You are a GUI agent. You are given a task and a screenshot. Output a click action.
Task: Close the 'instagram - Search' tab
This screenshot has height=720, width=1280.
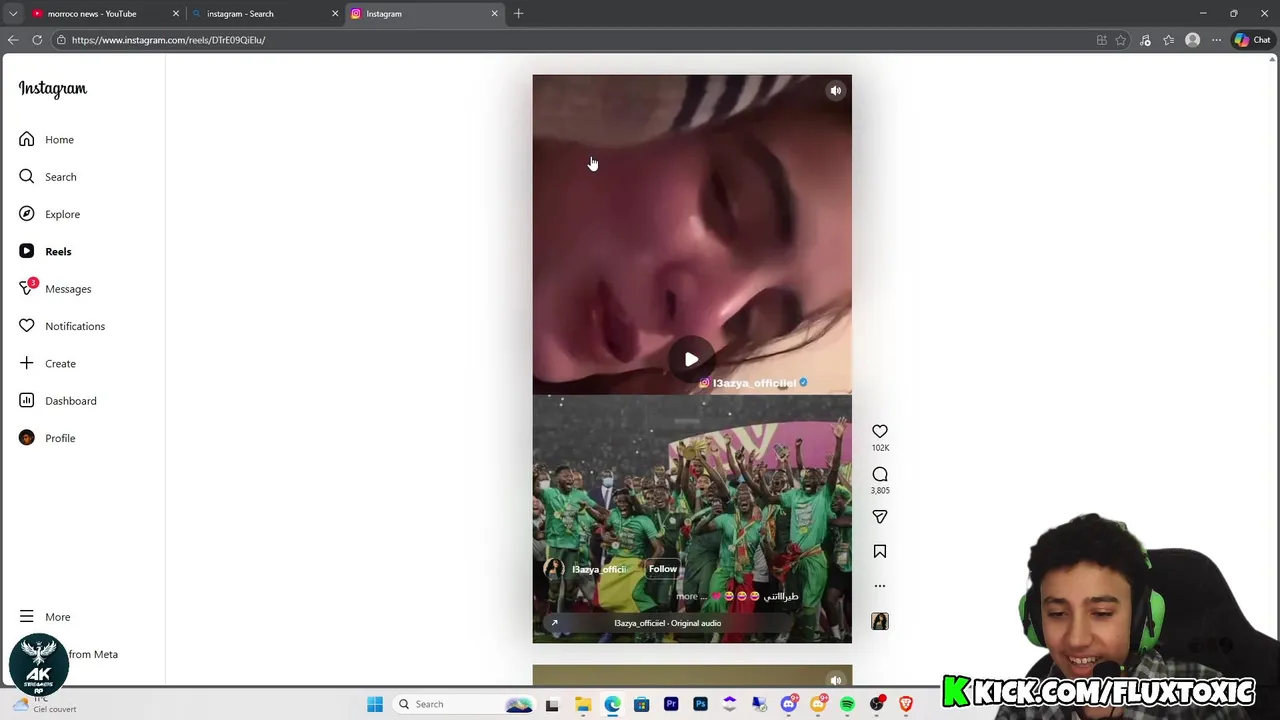click(335, 14)
